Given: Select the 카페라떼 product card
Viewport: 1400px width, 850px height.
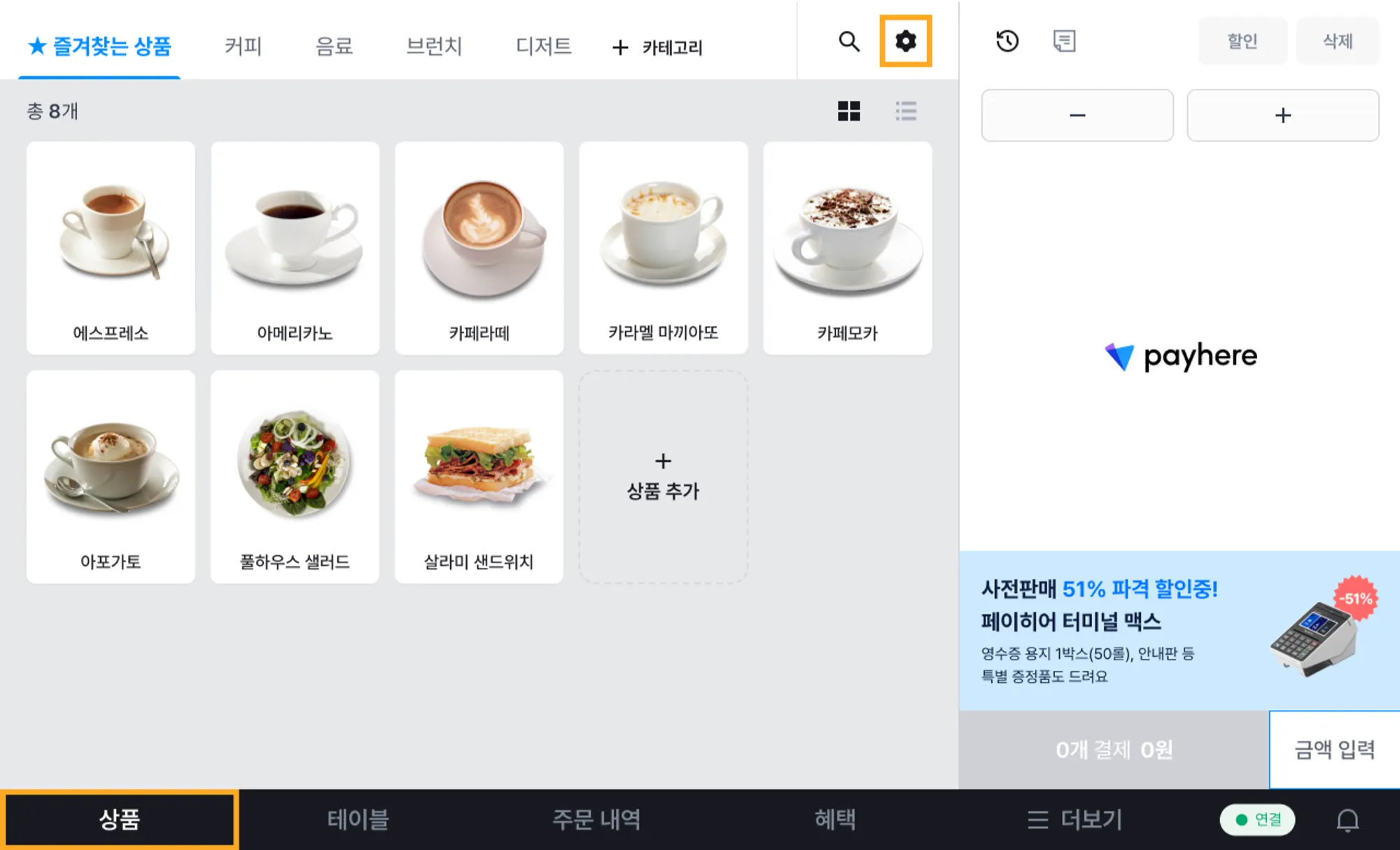Looking at the screenshot, I should 479,248.
